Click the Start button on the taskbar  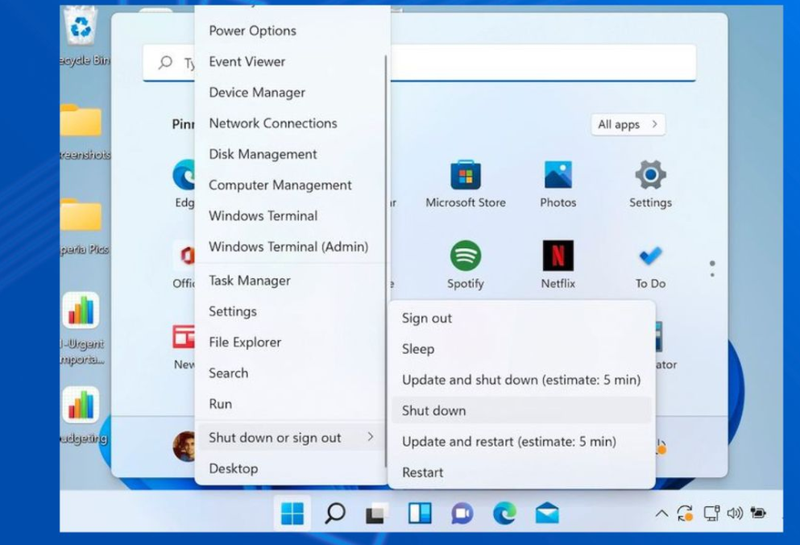292,513
